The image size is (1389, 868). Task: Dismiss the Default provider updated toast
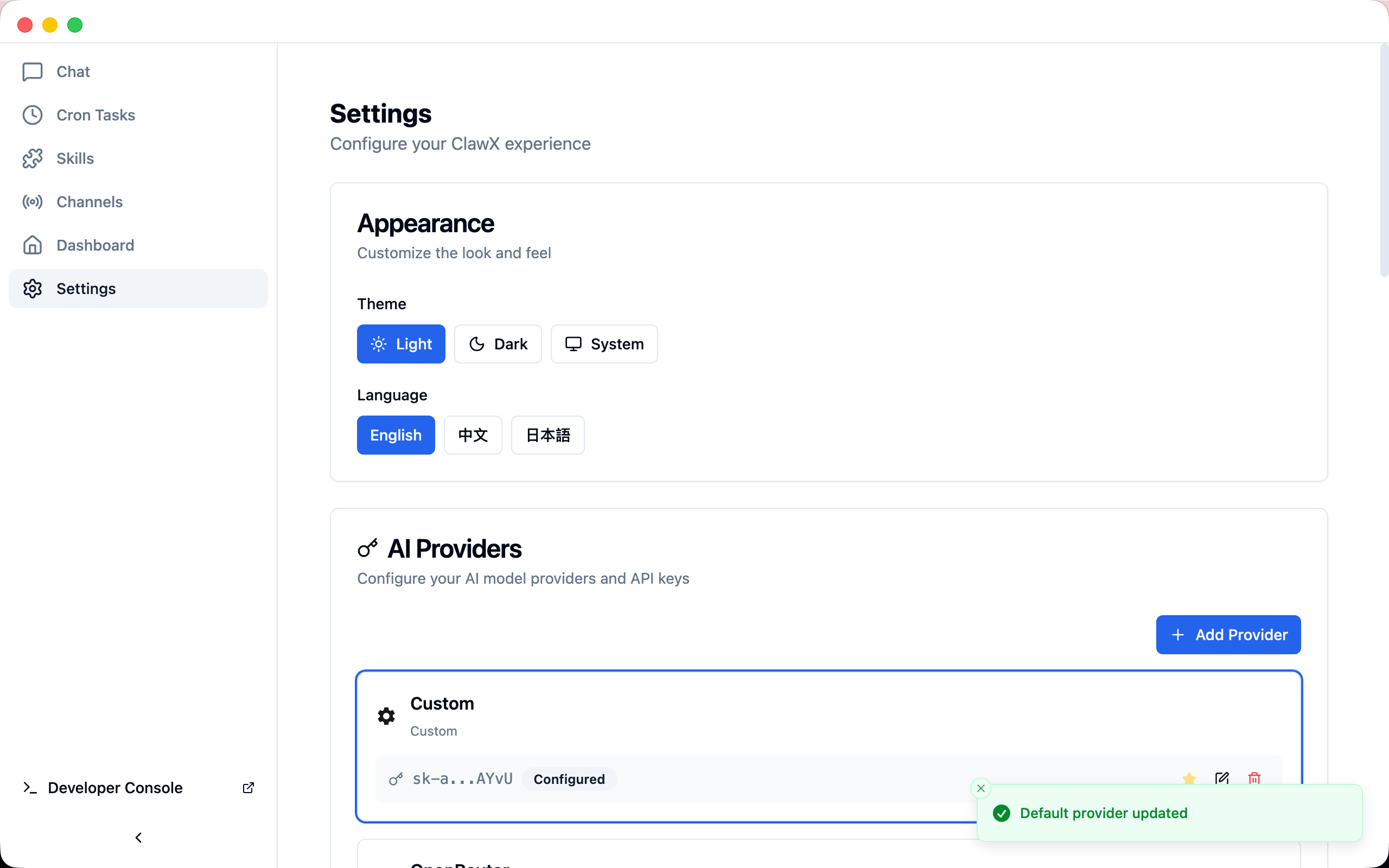tap(981, 788)
